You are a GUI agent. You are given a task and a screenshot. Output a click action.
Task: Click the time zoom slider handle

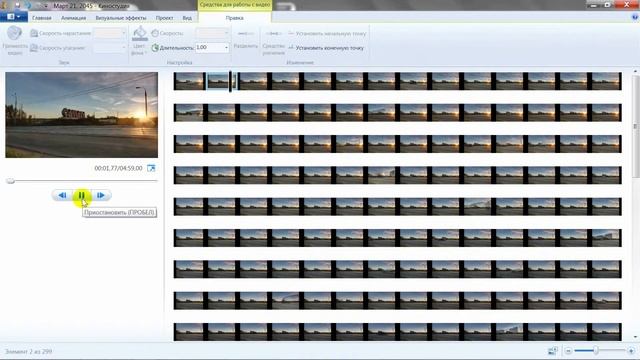(x=596, y=350)
